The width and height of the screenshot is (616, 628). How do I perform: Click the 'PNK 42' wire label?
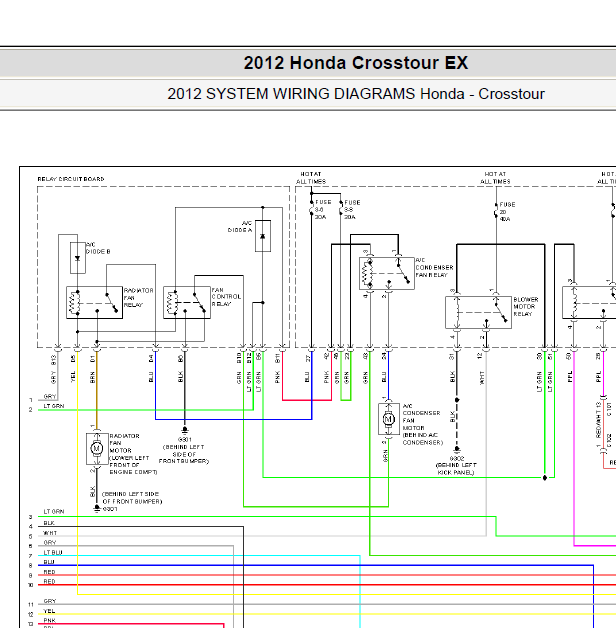[x=326, y=367]
